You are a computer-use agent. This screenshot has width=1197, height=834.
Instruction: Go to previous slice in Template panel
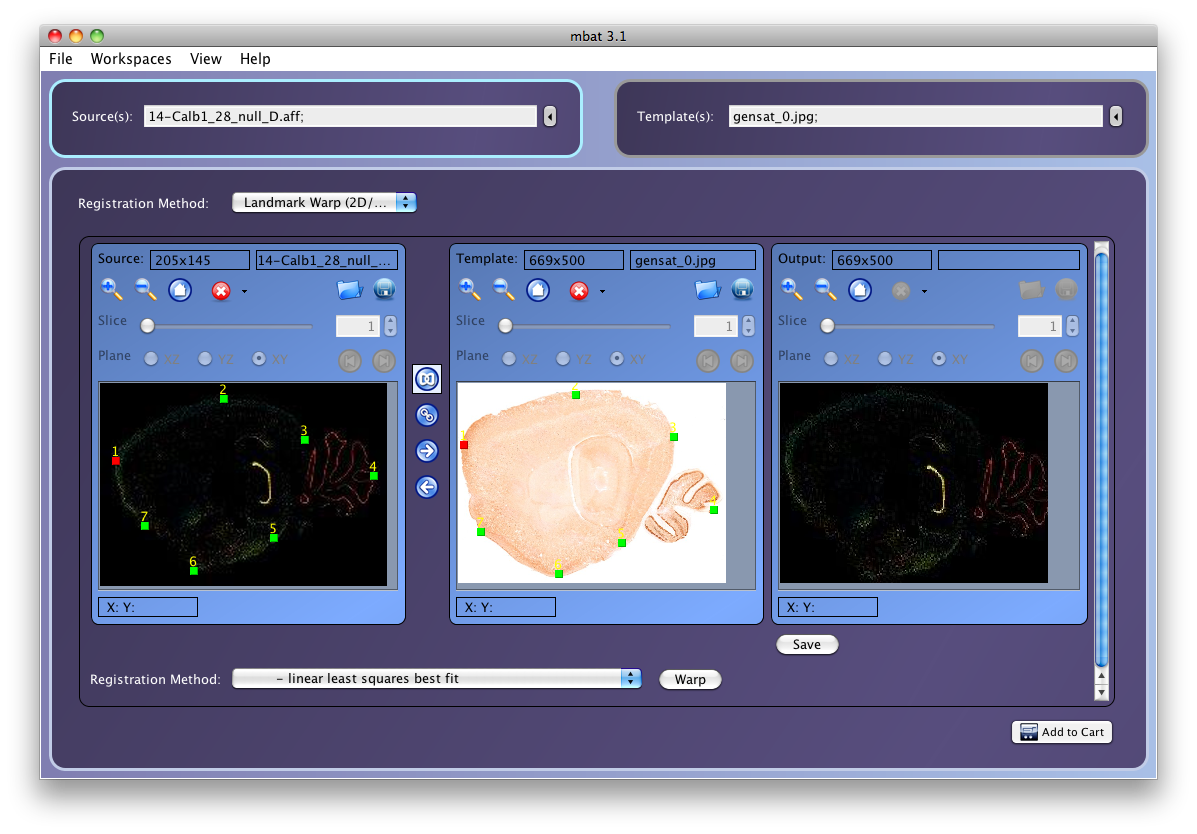[x=708, y=360]
